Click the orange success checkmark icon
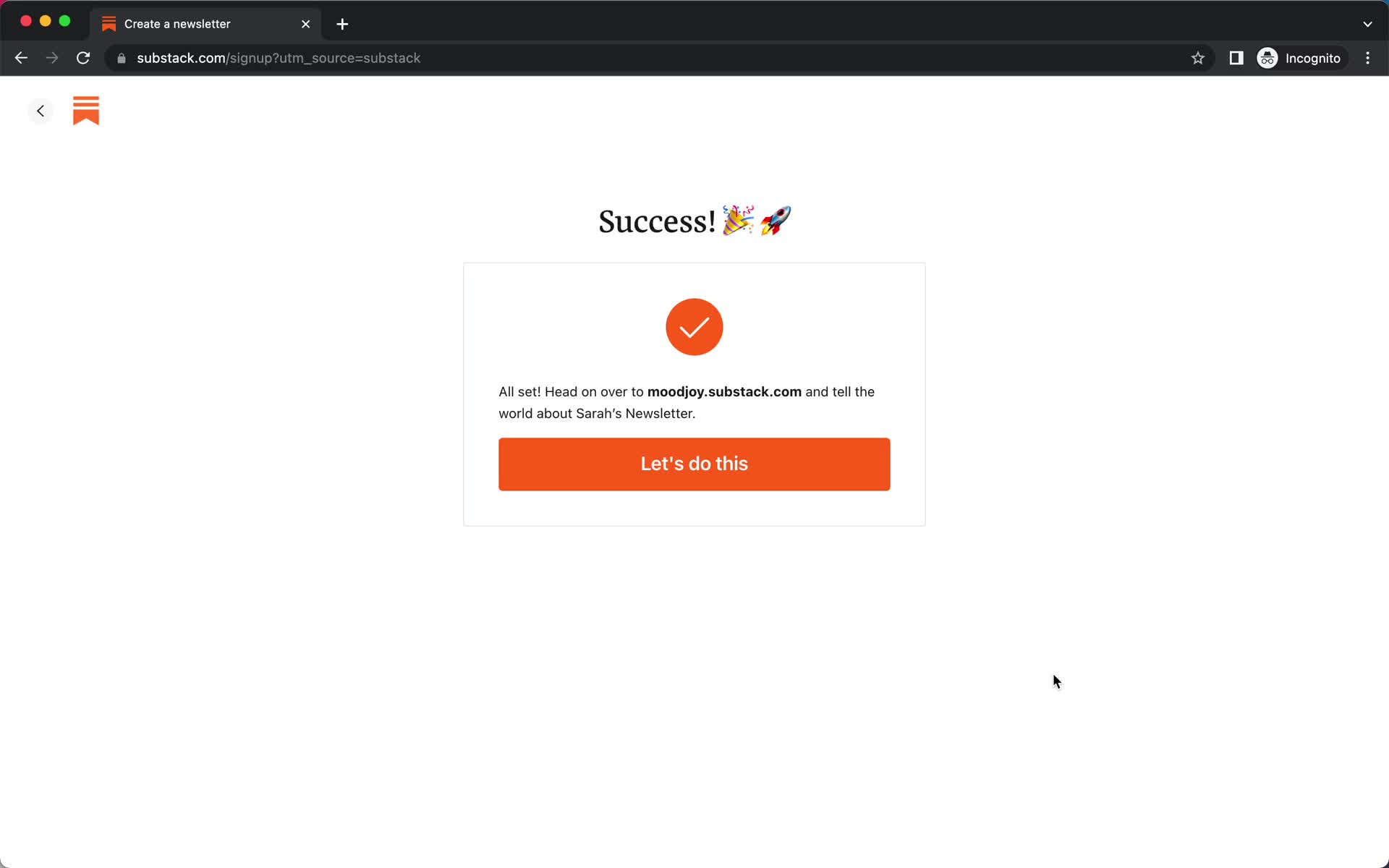 point(694,326)
